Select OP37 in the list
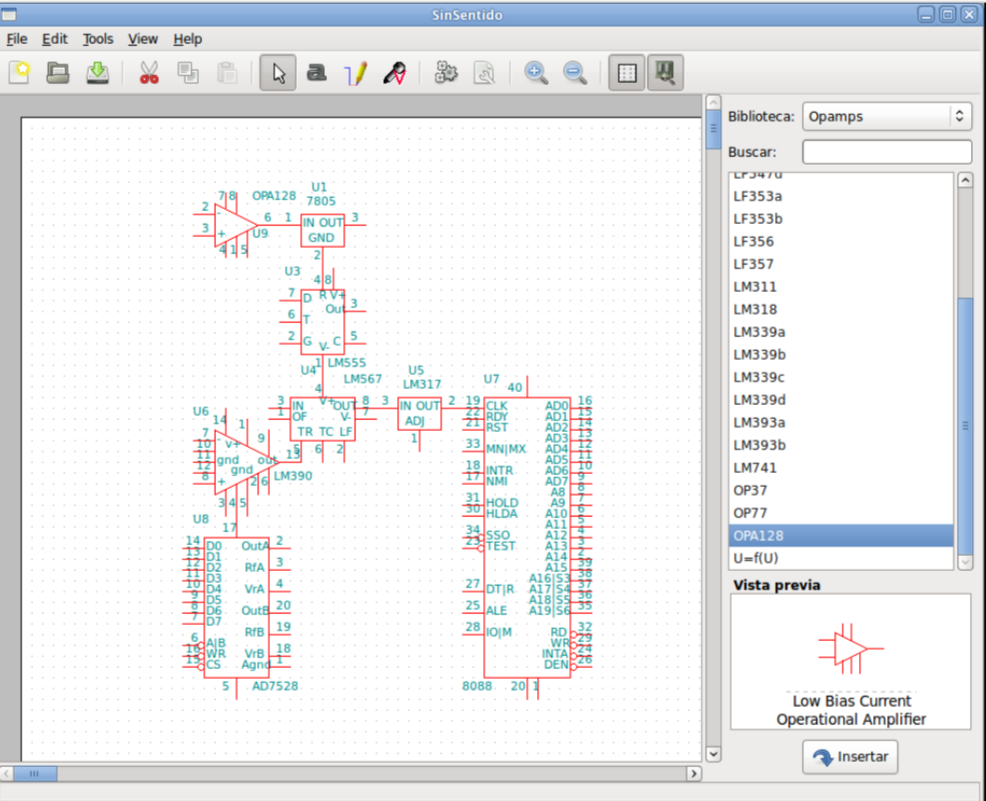Screen dimensions: 986x801 click(841, 490)
